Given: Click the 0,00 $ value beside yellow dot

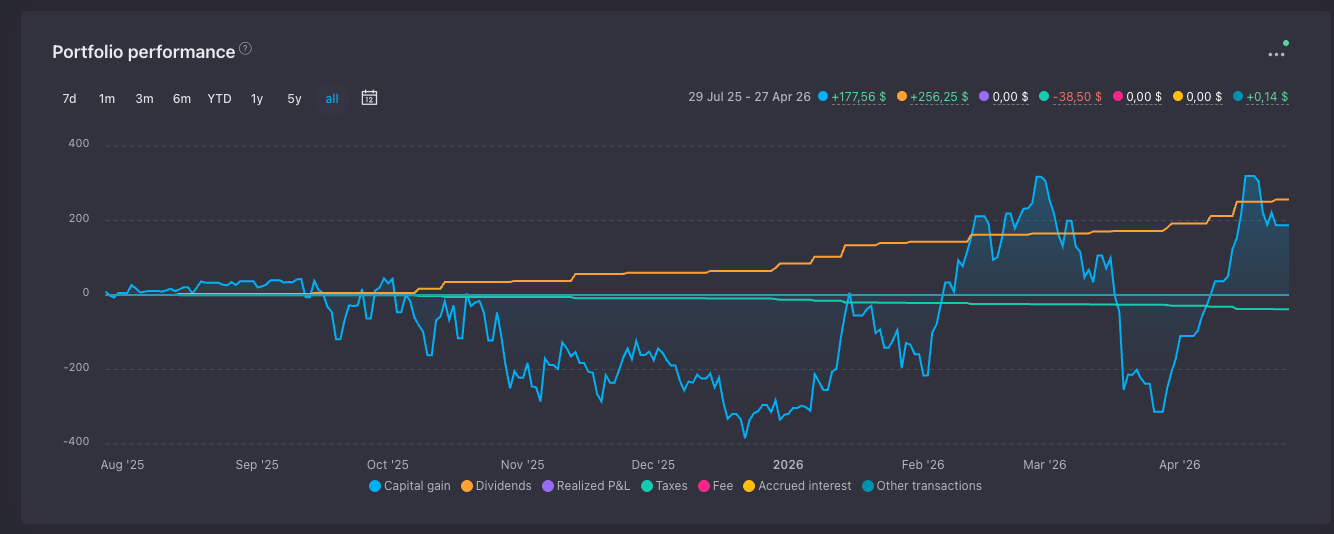Looking at the screenshot, I should pos(1205,97).
